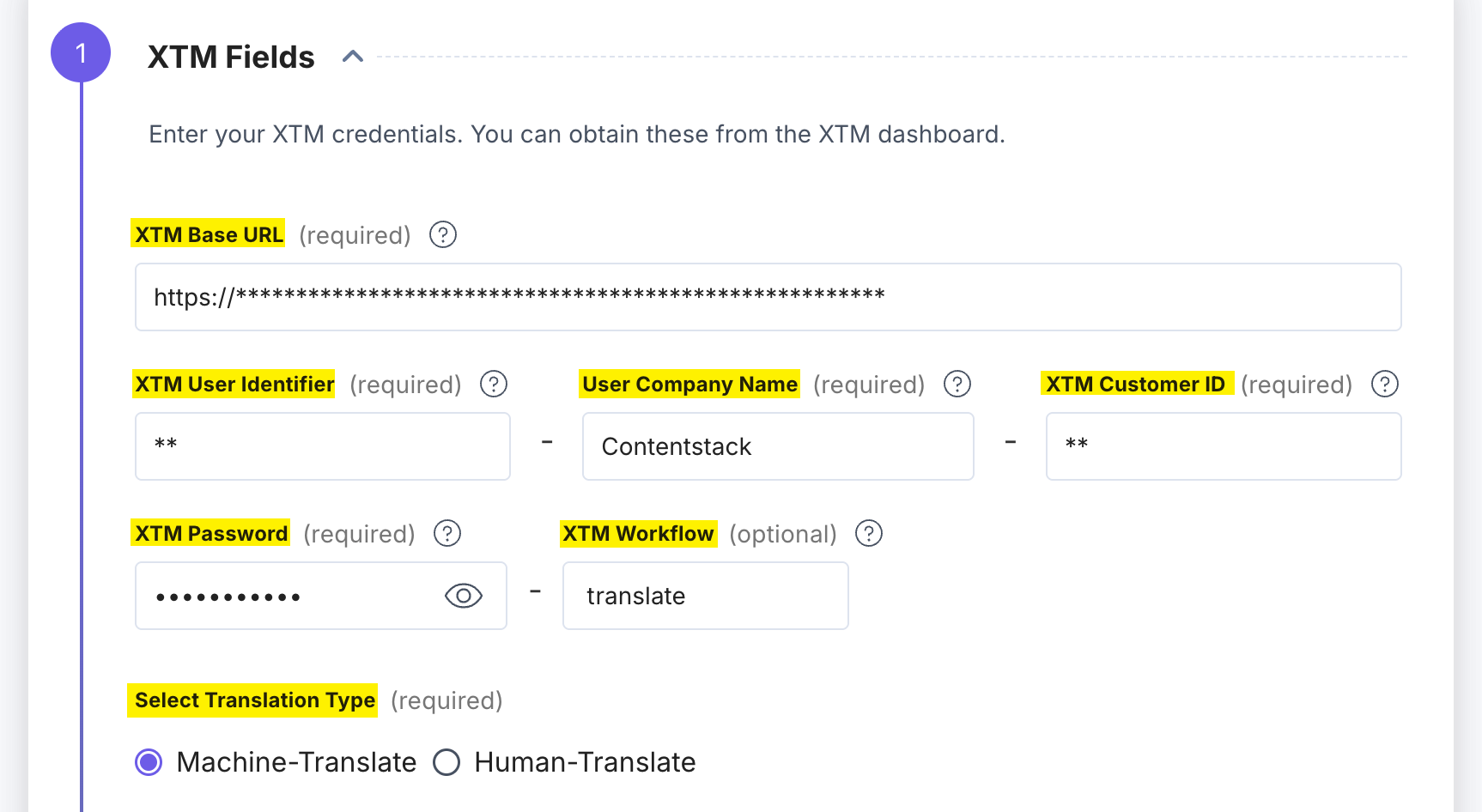This screenshot has height=812, width=1482.
Task: Open help for XTM Customer ID
Action: 1384,384
